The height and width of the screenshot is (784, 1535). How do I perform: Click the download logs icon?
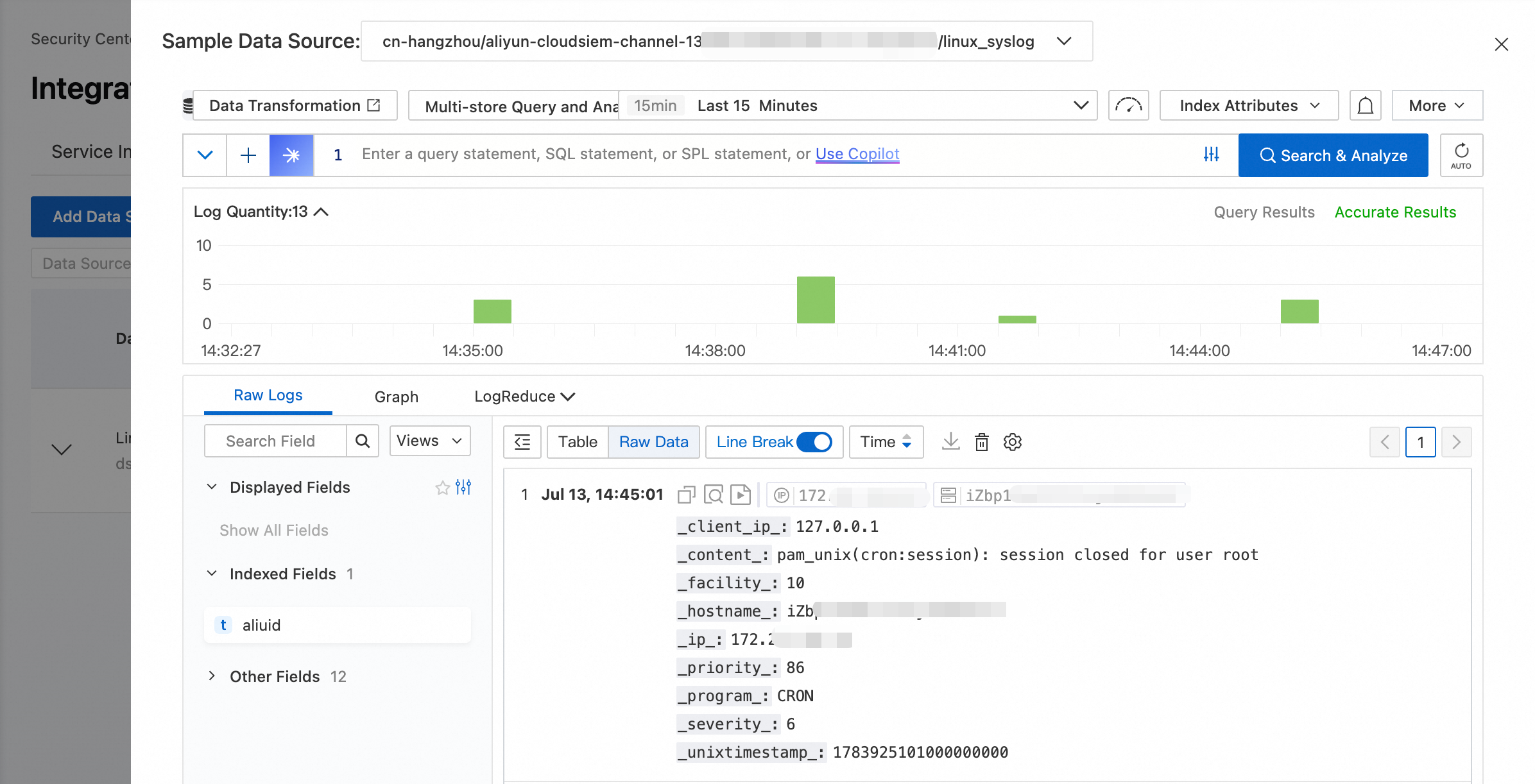coord(950,441)
